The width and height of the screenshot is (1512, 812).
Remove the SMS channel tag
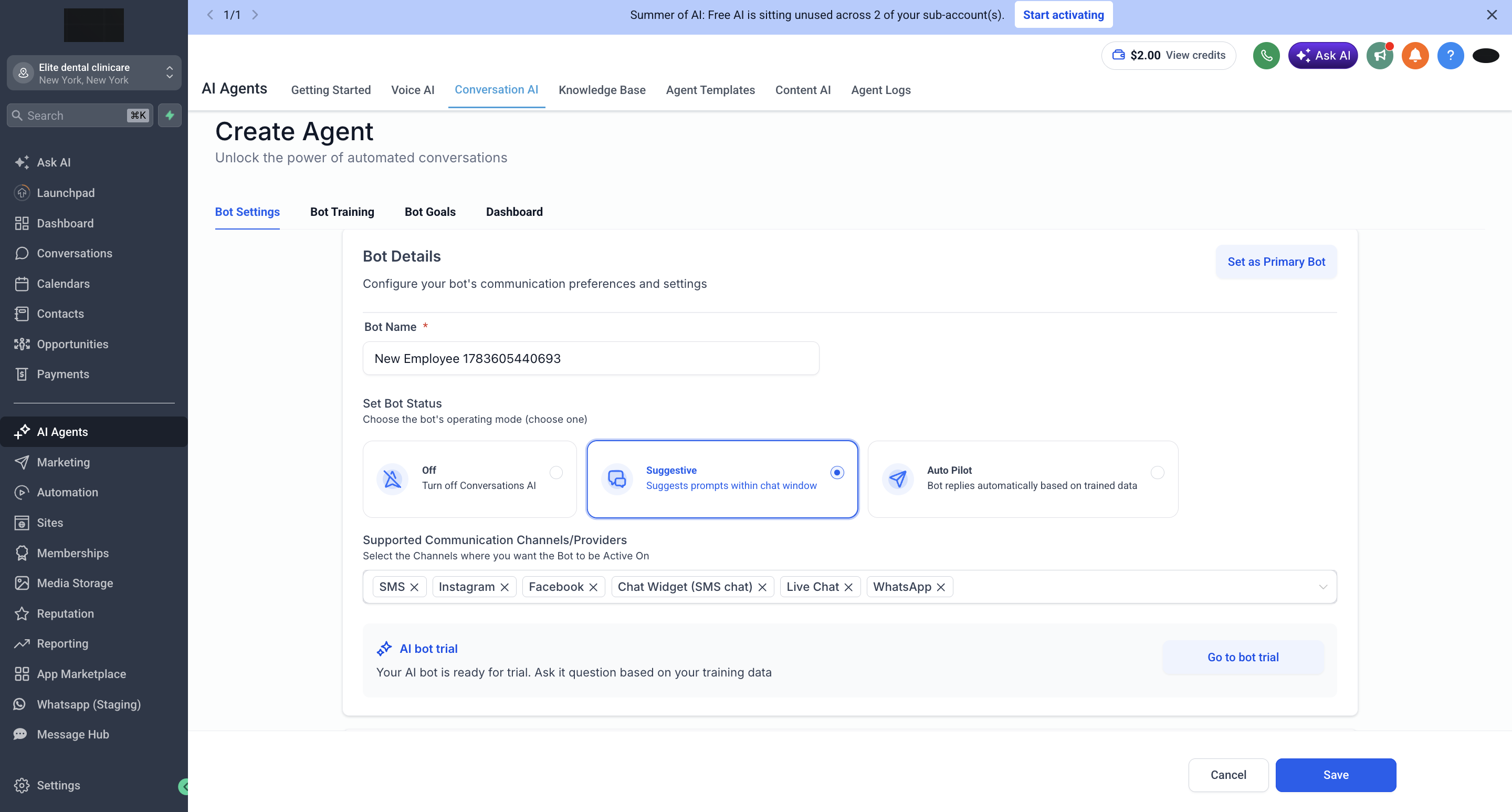414,587
